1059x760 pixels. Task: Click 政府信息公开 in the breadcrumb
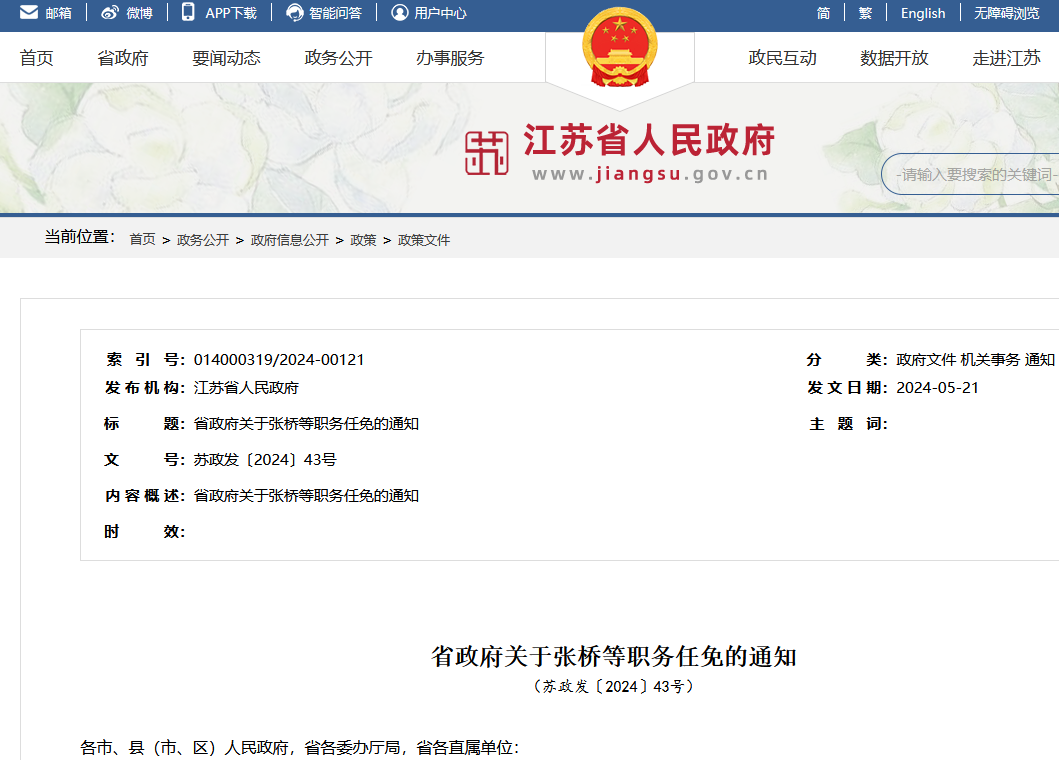(x=290, y=240)
